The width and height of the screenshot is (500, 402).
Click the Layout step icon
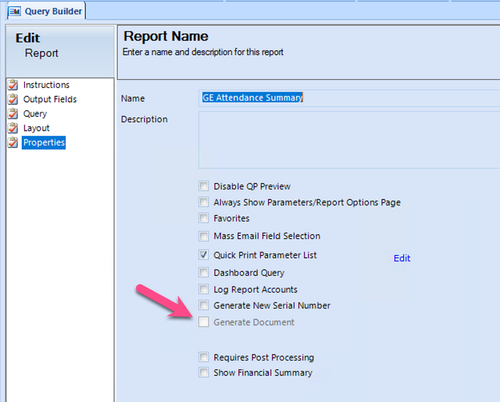tap(13, 128)
